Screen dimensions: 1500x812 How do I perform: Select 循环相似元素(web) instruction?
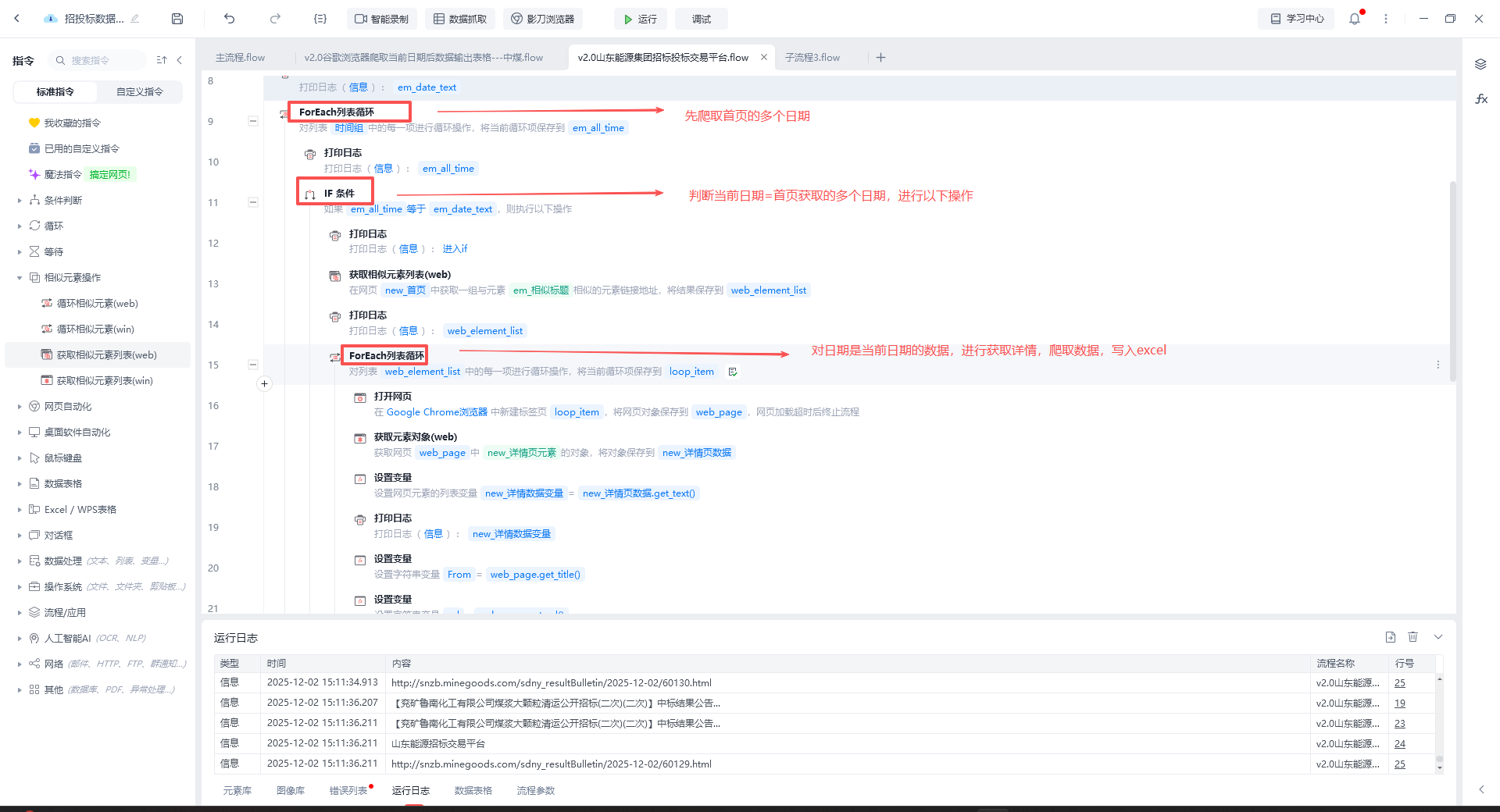tap(97, 303)
